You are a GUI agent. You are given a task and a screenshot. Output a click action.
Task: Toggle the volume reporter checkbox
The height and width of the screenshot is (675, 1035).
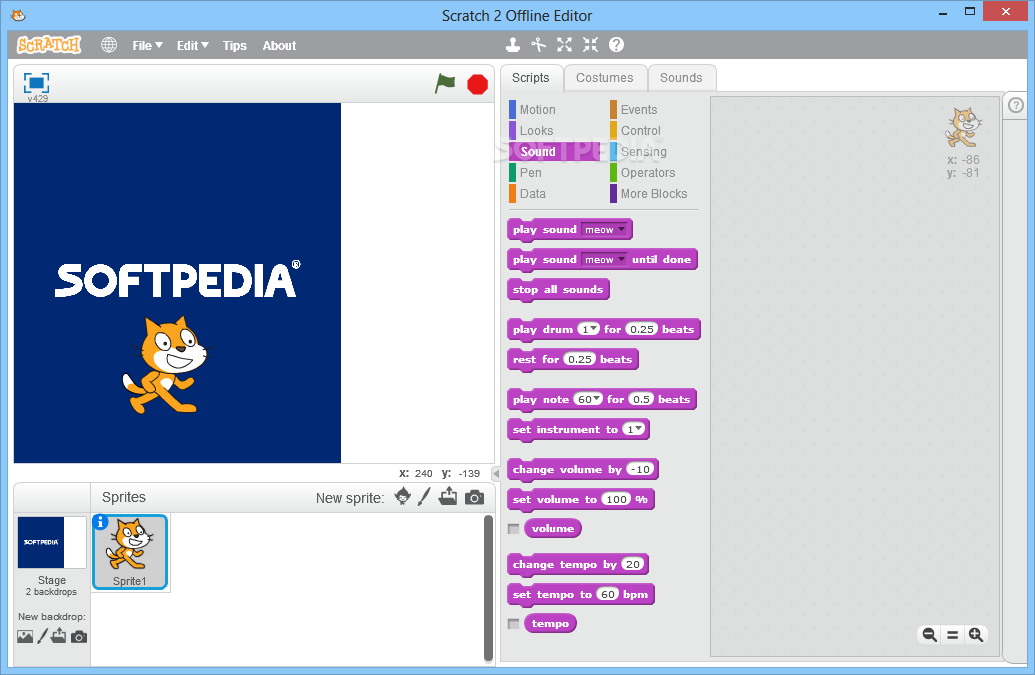tap(514, 529)
